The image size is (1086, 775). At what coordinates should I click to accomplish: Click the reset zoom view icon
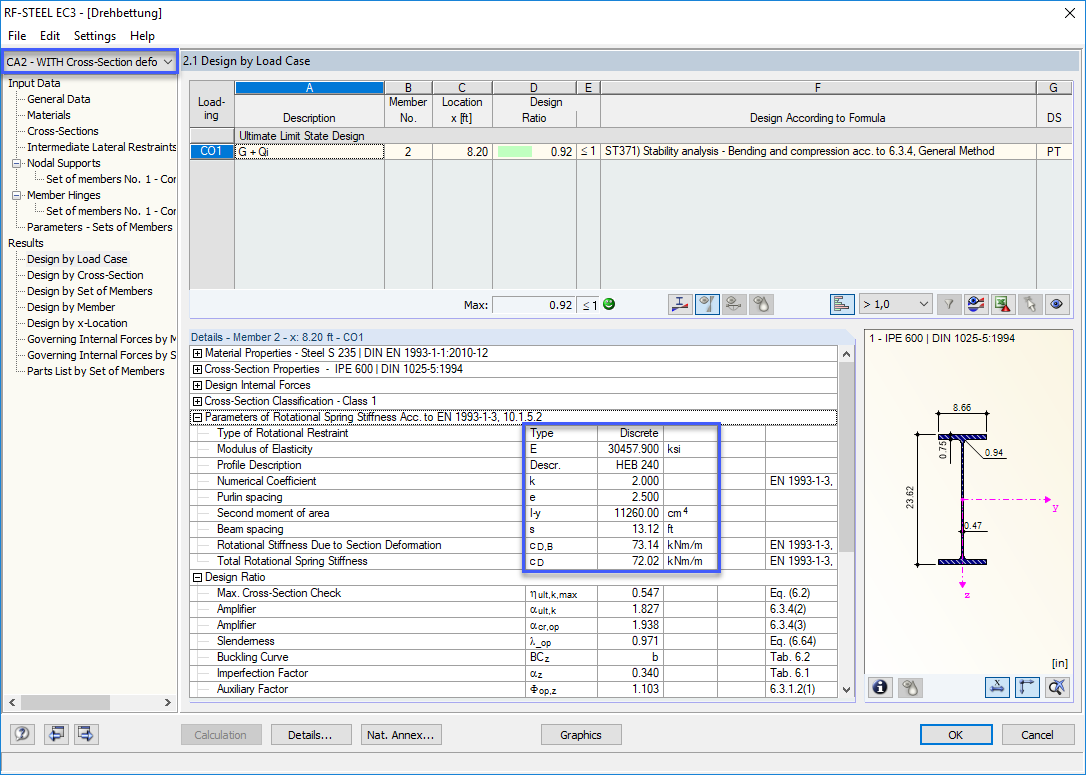coord(1057,688)
